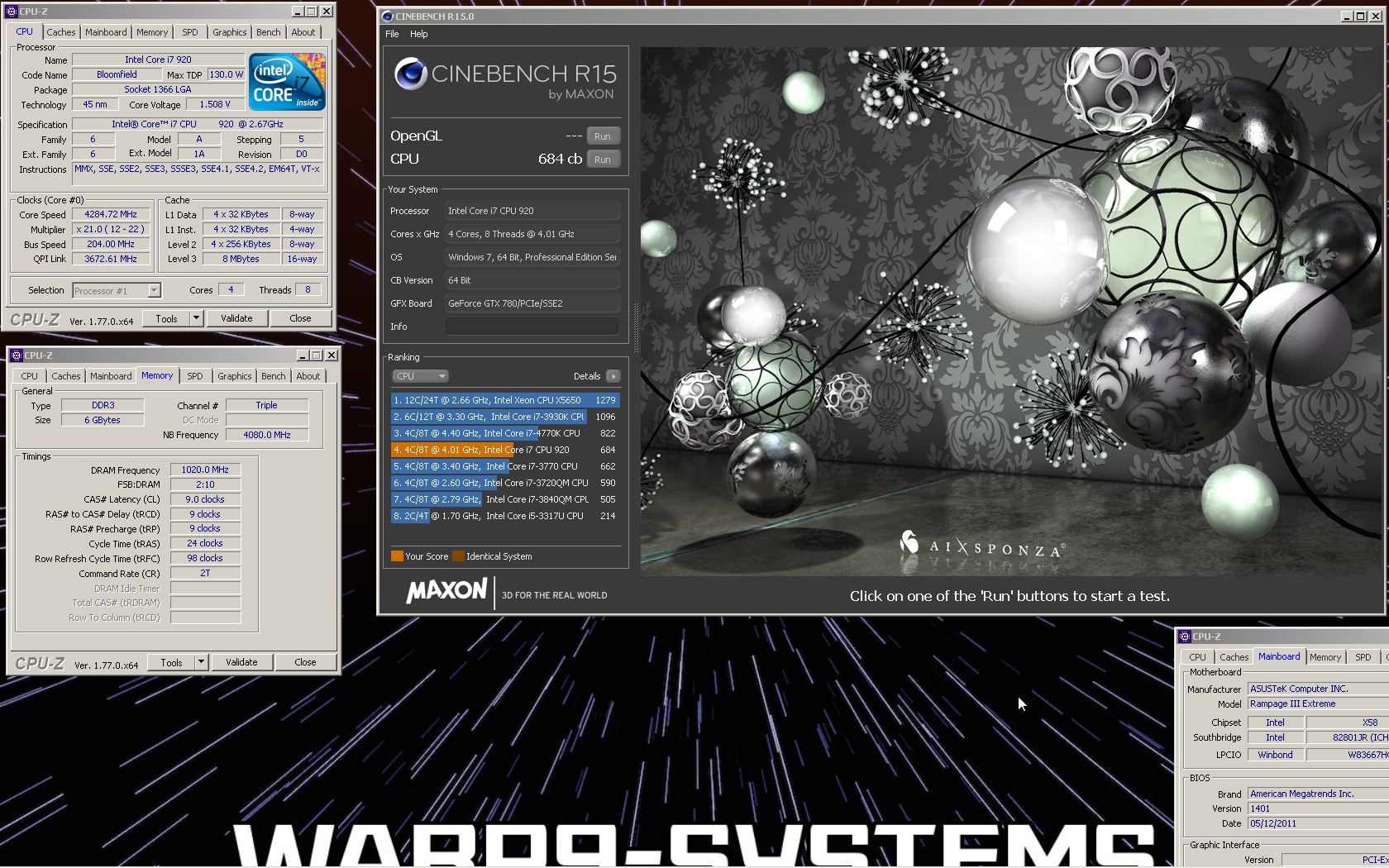Click Close in the CPU-Z Memory window

[305, 662]
